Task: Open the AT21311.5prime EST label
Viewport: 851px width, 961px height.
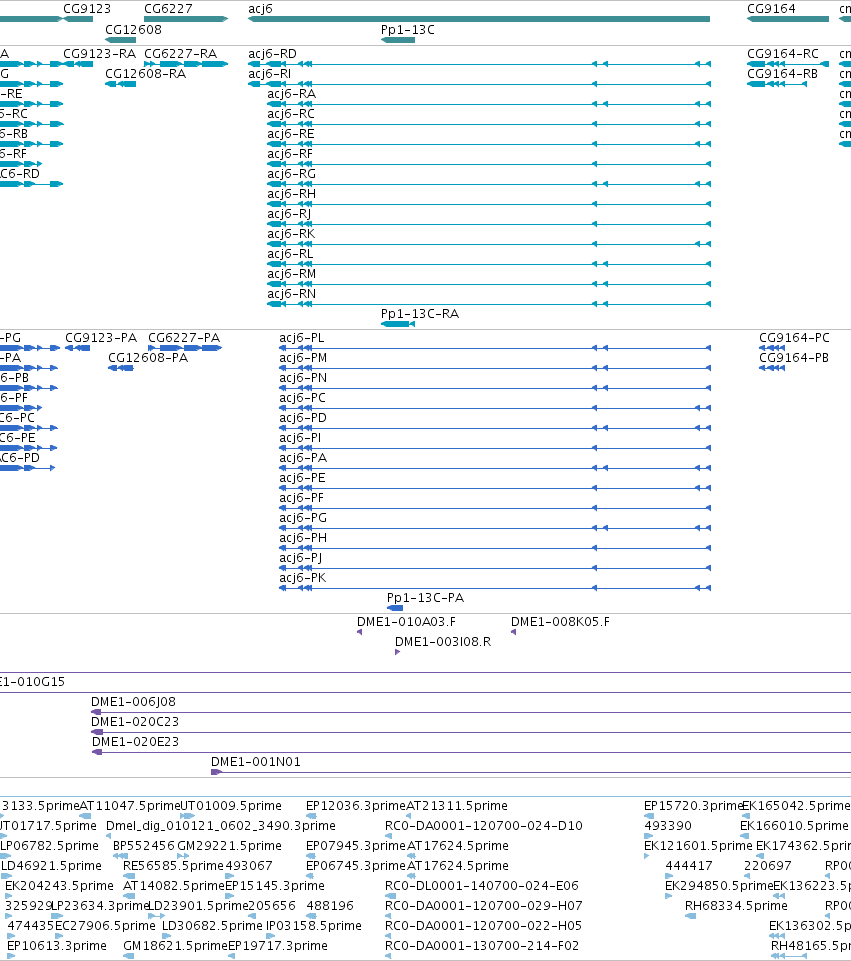Action: coord(457,805)
